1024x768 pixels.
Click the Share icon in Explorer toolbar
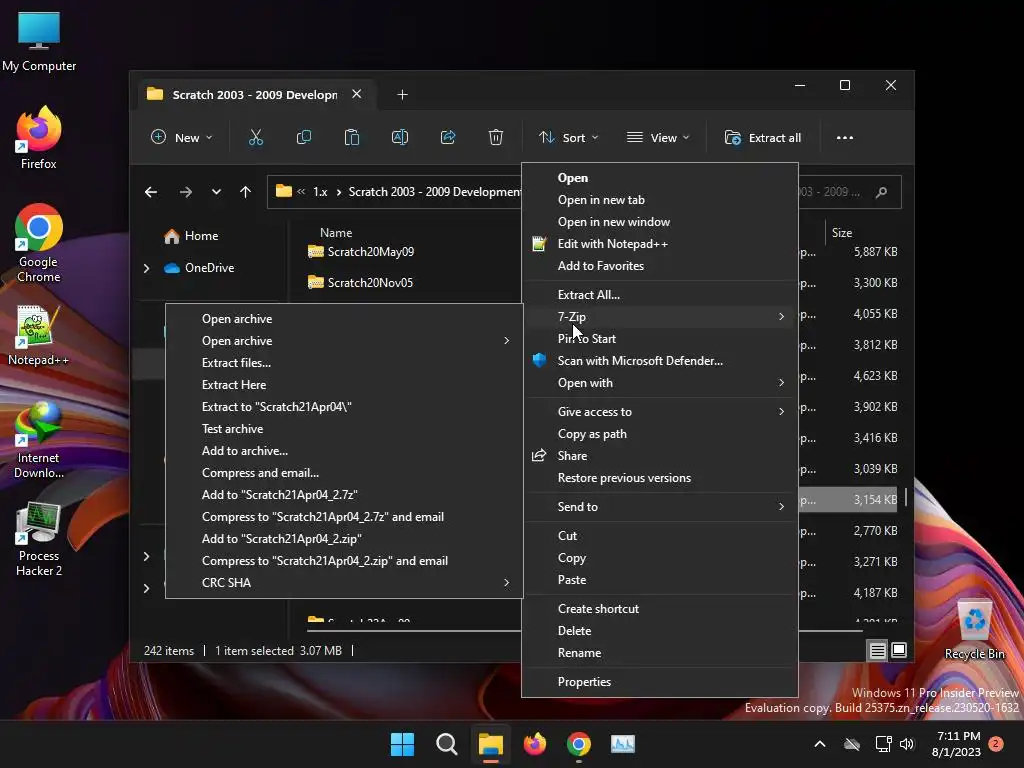click(x=448, y=138)
